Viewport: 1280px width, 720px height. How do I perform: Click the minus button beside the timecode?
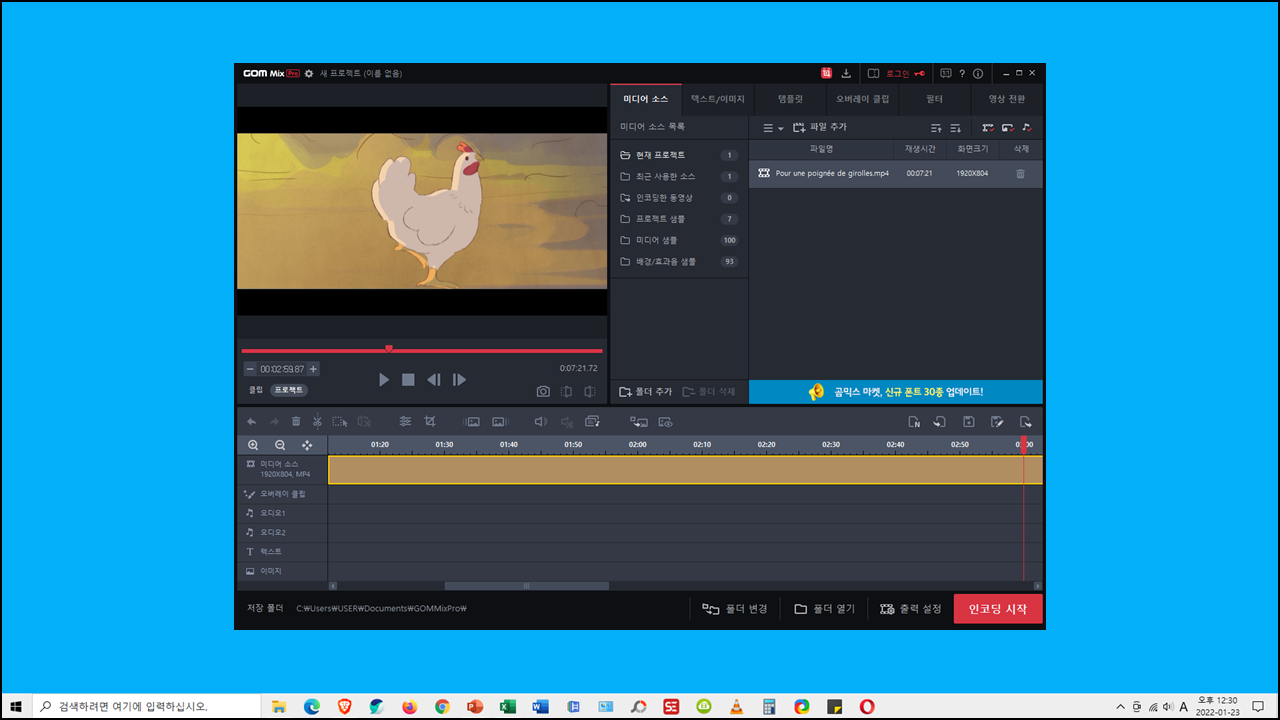click(x=250, y=369)
